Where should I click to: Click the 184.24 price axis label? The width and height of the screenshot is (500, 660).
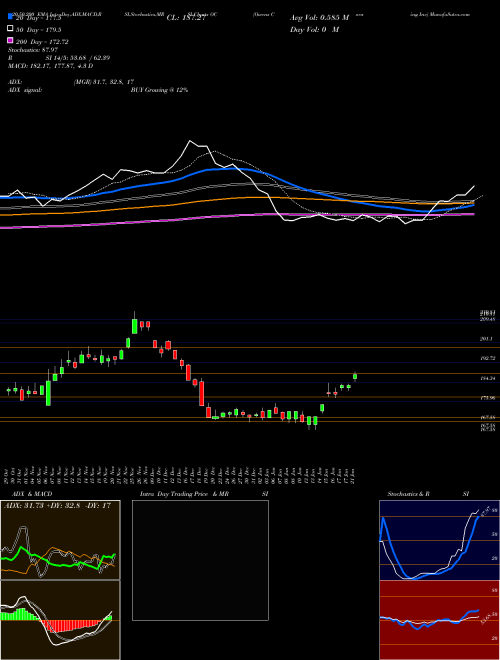click(x=487, y=378)
